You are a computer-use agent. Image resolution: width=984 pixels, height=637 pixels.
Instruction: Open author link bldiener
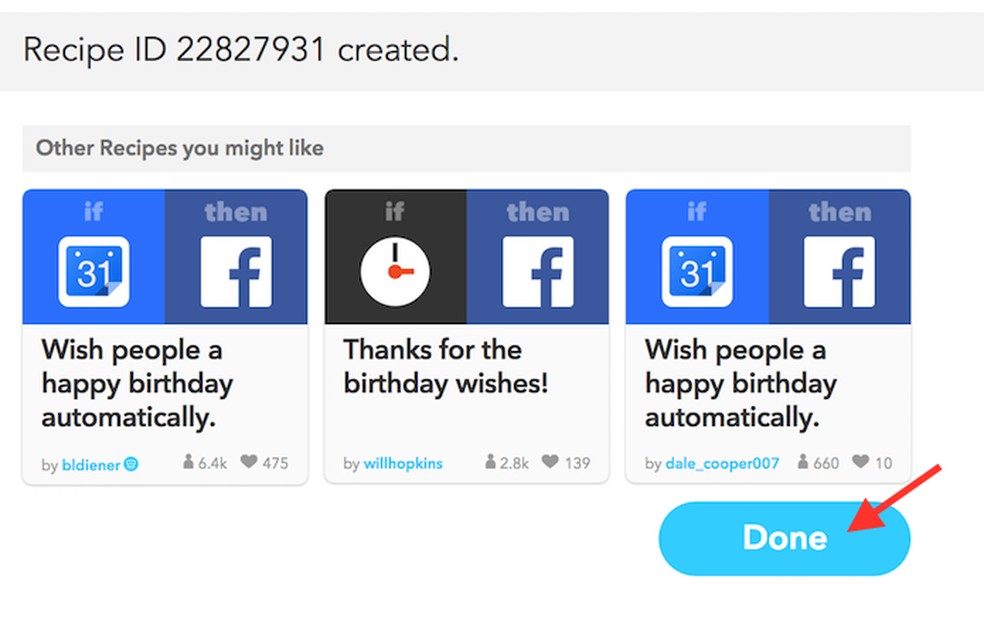pyautogui.click(x=90, y=464)
